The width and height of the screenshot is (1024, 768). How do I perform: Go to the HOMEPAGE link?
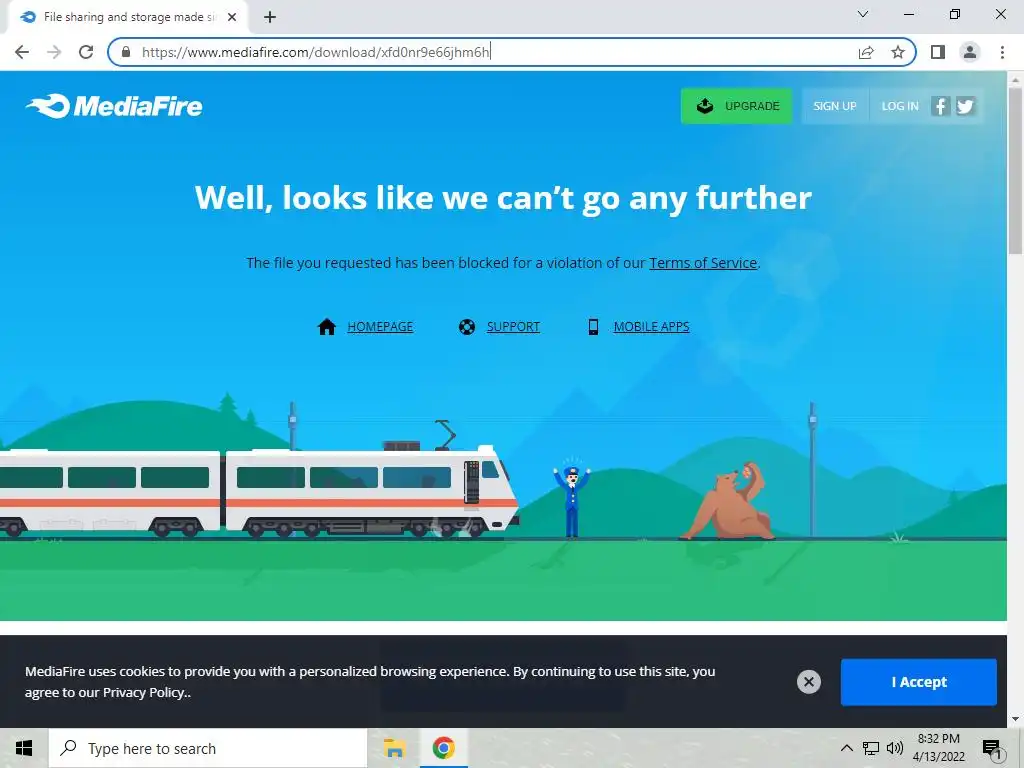tap(380, 327)
